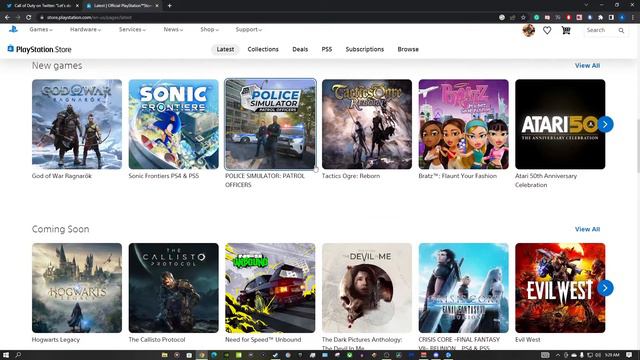Switch to the Browse tab
This screenshot has width=640, height=360.
tap(408, 49)
